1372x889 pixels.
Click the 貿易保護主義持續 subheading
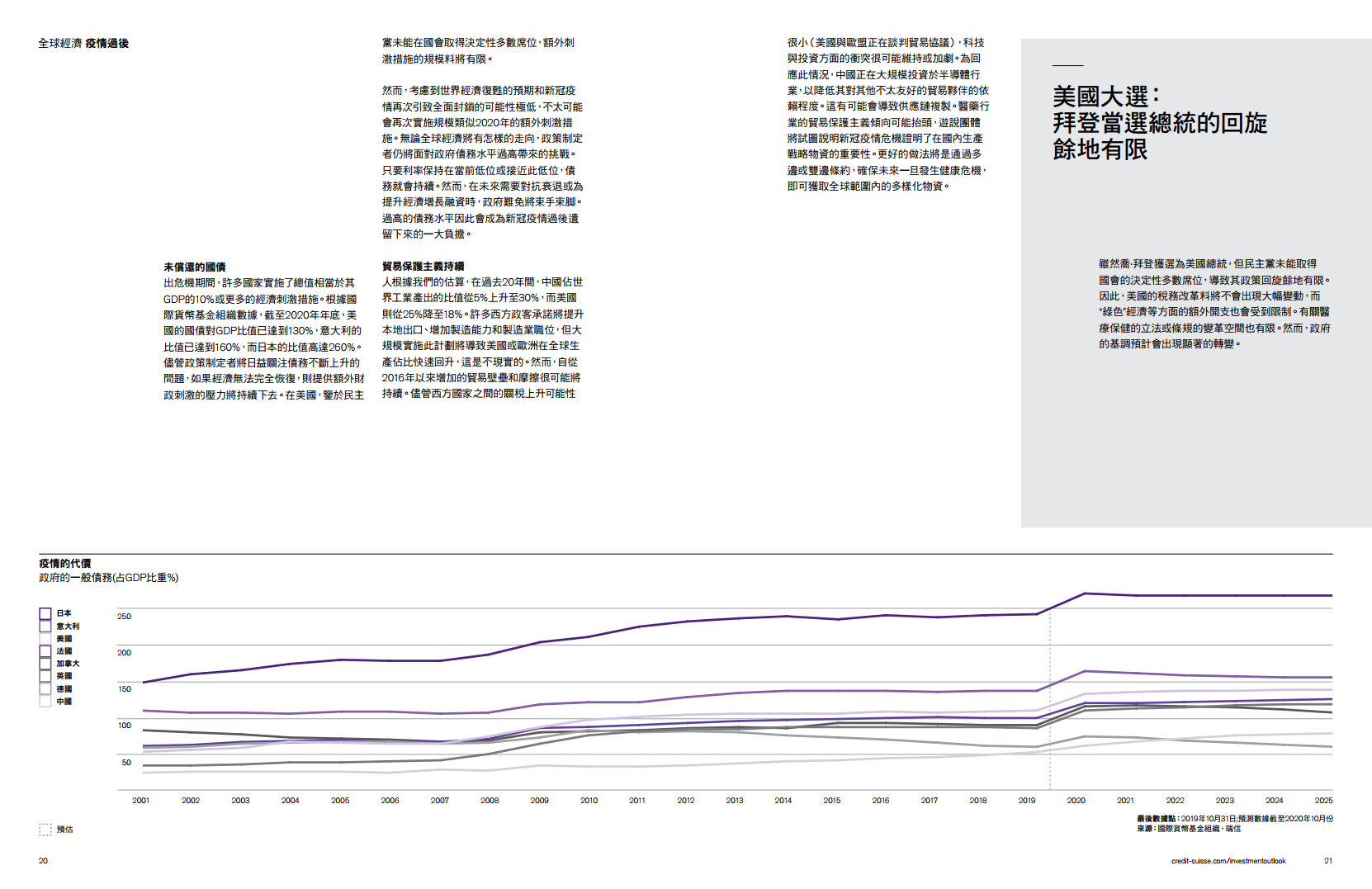coord(423,267)
